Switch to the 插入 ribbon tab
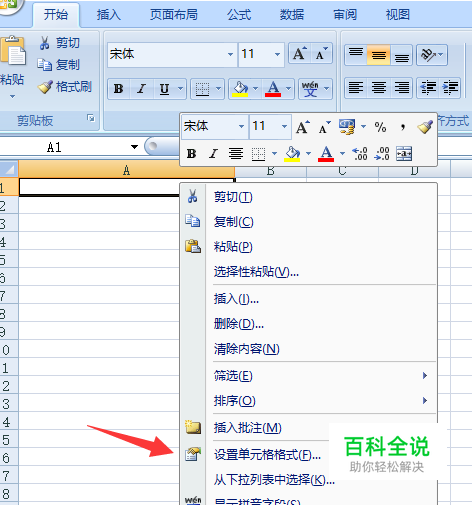 [x=109, y=15]
